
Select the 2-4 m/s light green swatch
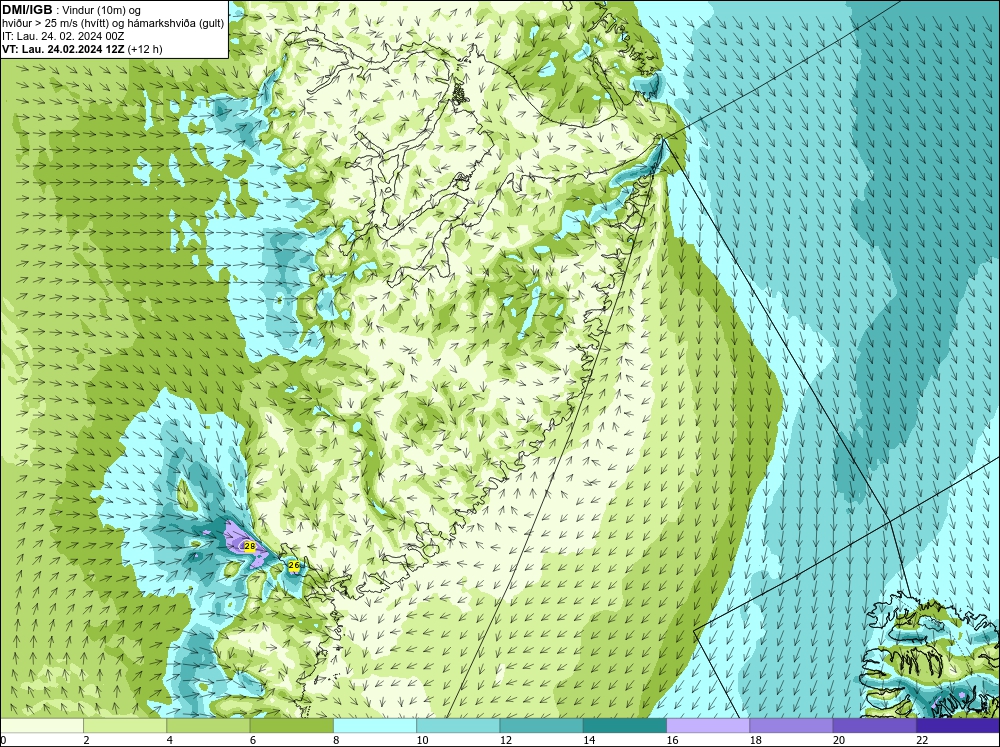click(125, 725)
